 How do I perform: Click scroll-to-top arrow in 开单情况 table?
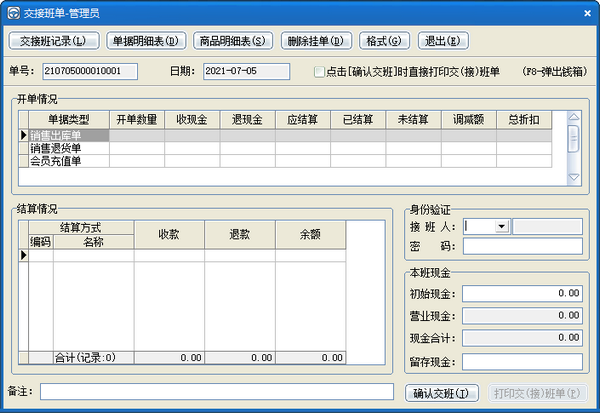coord(573,117)
